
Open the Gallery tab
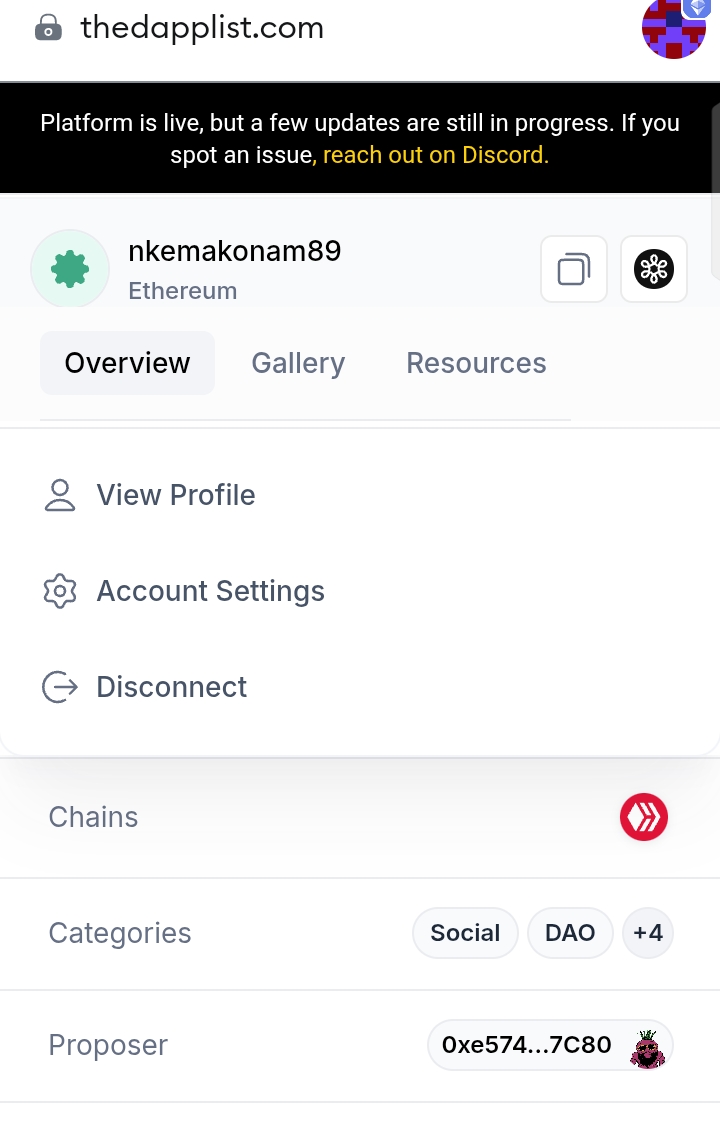[298, 363]
